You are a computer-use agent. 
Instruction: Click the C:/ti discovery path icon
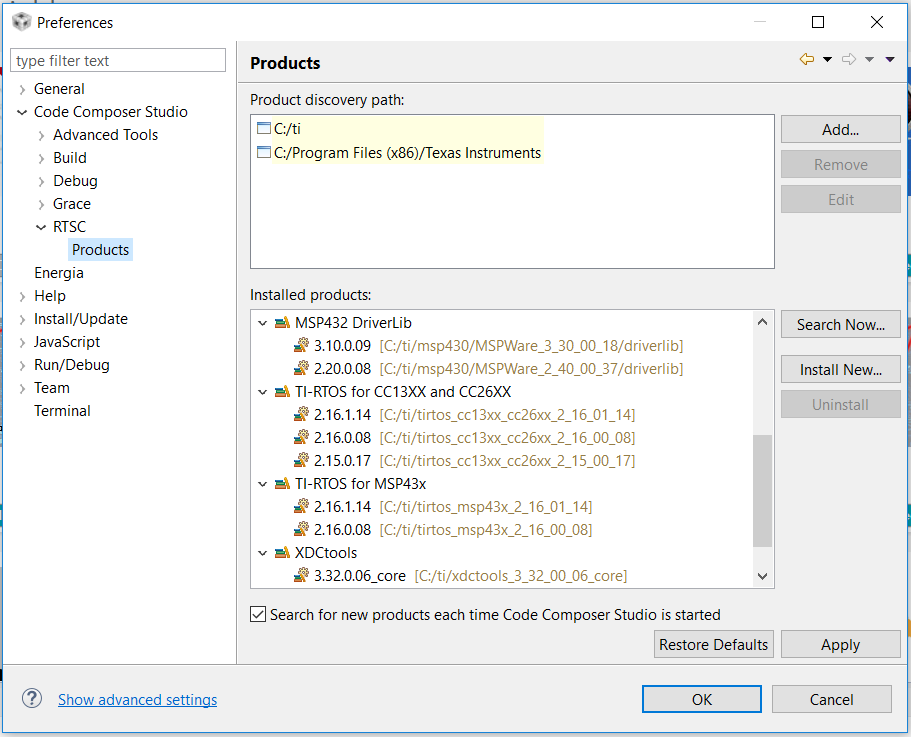coord(264,128)
